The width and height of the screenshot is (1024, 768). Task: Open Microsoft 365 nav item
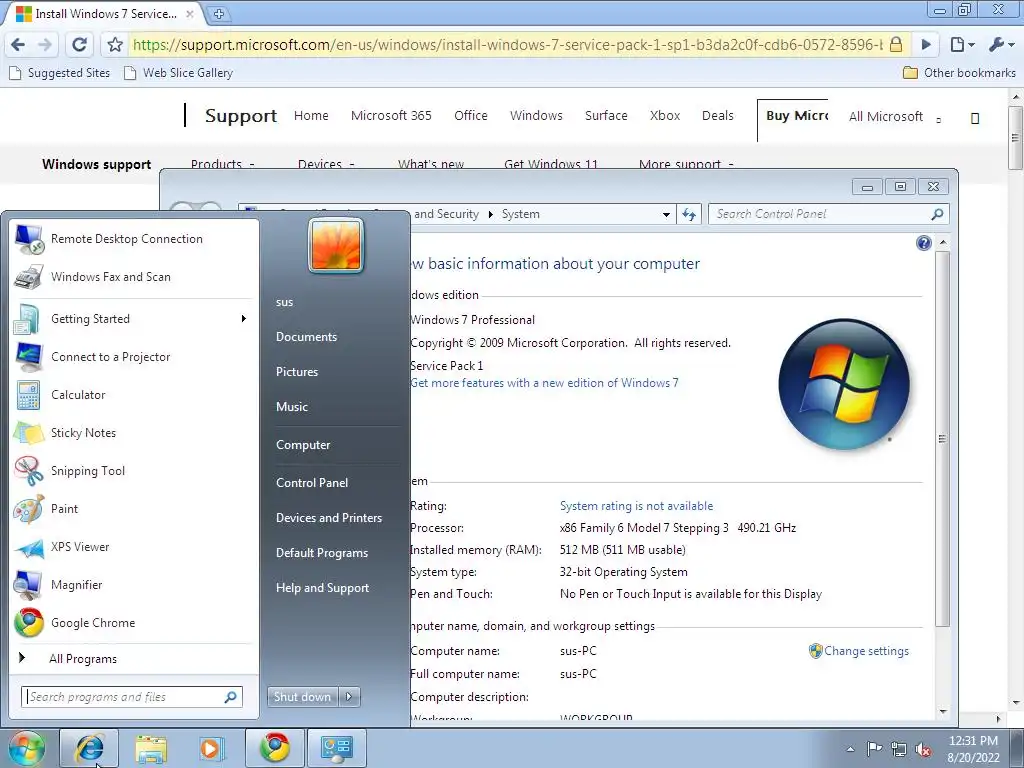(x=391, y=116)
